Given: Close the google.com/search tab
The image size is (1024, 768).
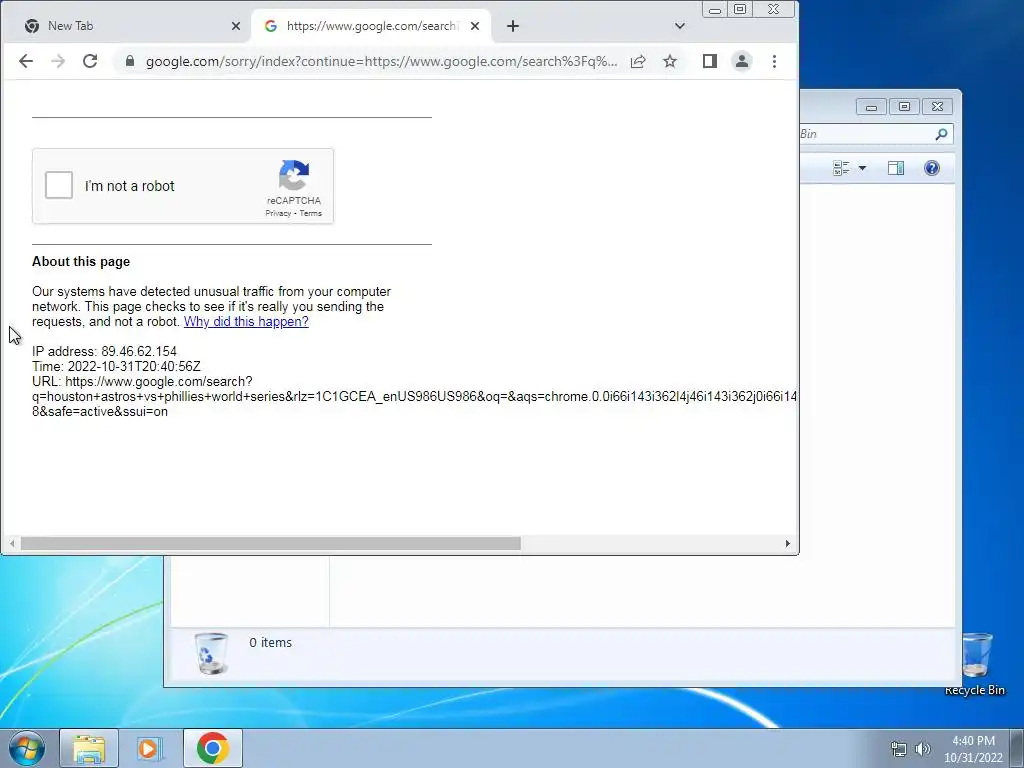Looking at the screenshot, I should [475, 26].
